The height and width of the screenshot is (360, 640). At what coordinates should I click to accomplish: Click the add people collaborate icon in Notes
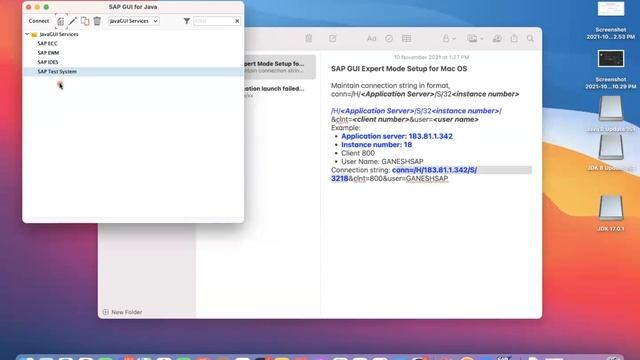[497, 39]
